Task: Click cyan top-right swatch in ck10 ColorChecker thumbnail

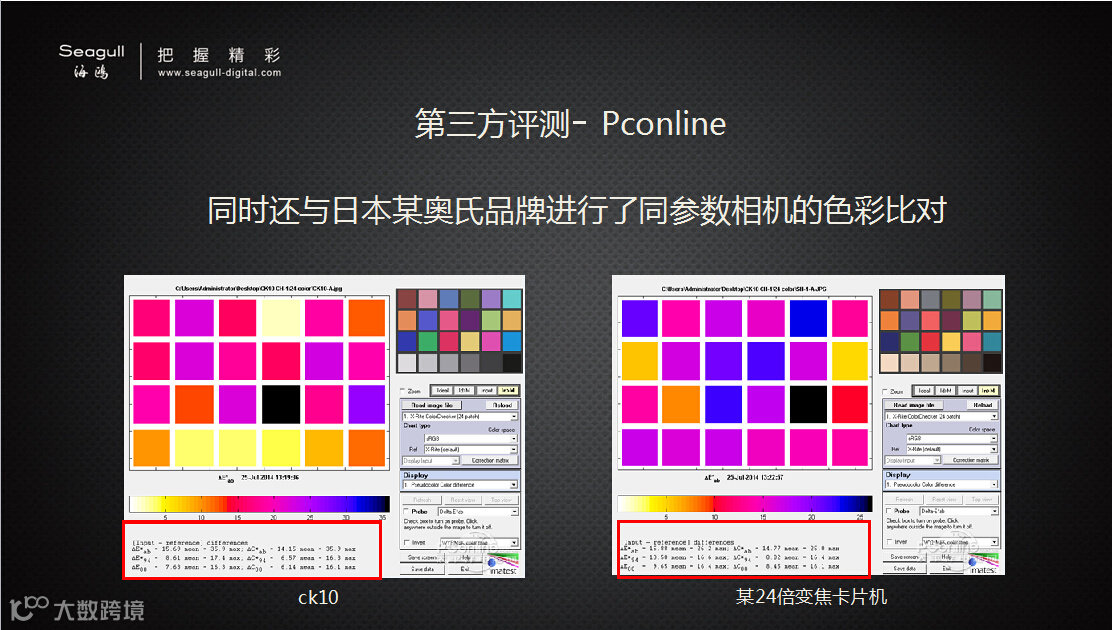Action: 512,299
